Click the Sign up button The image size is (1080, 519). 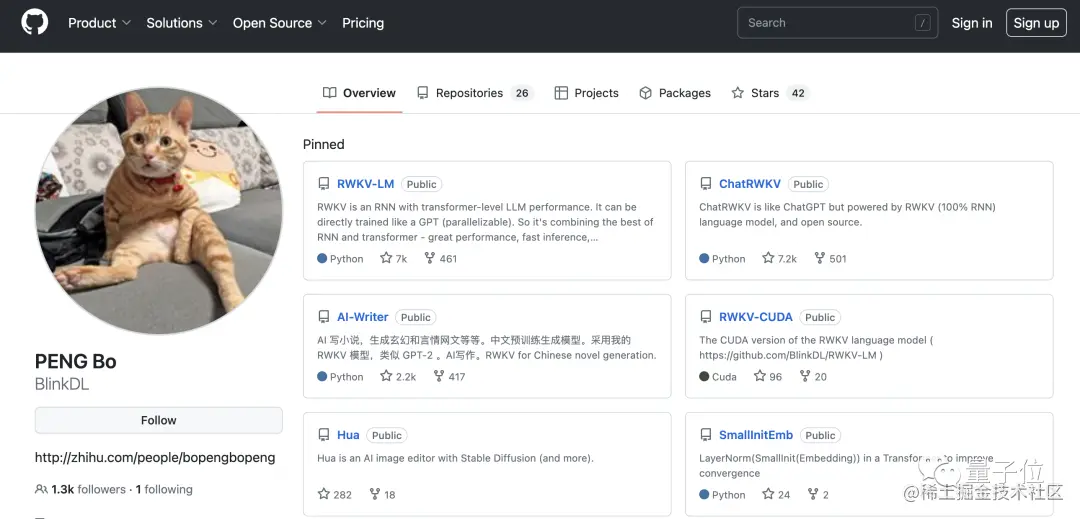1036,23
